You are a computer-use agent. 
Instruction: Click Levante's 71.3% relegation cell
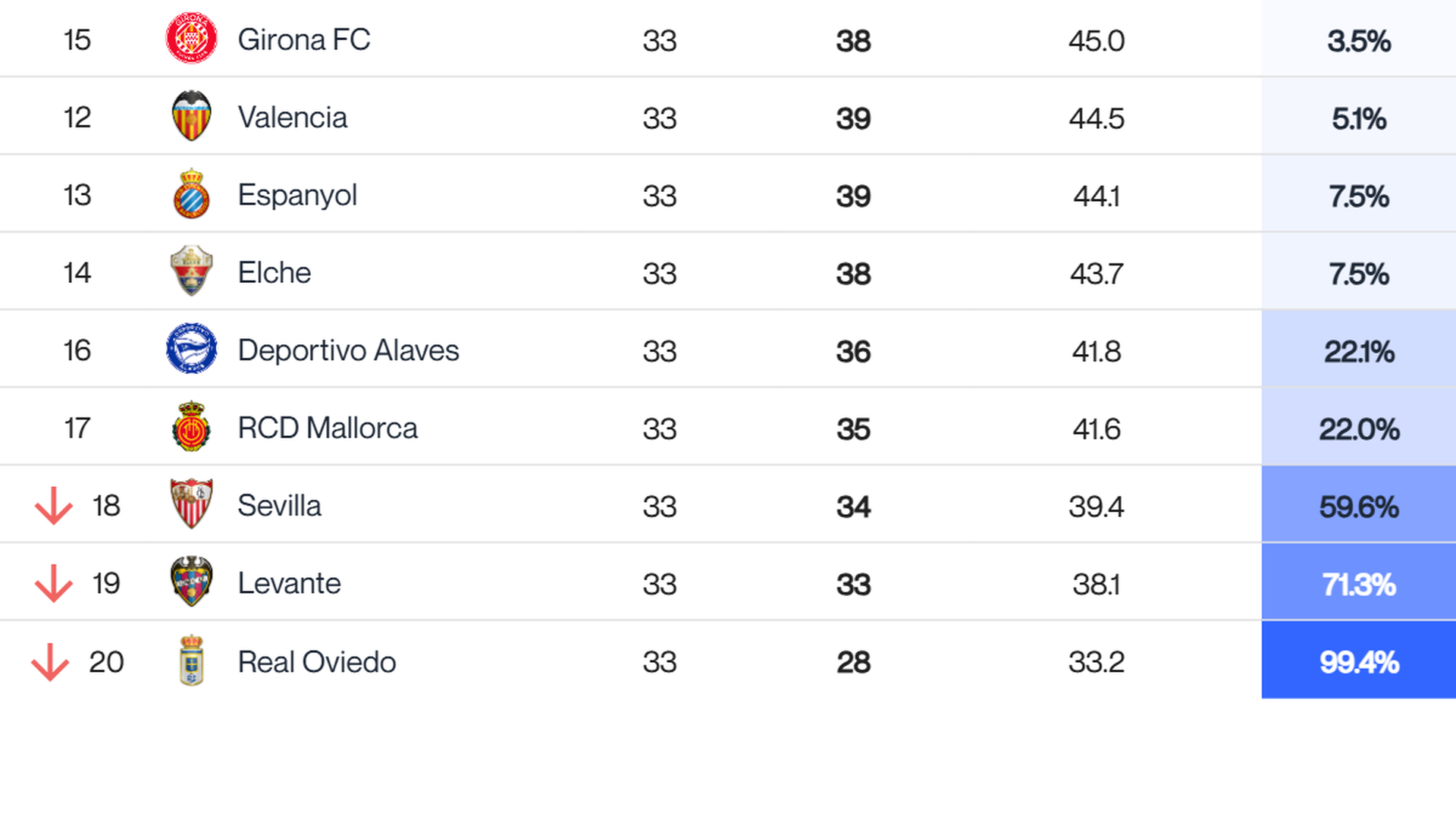(1358, 584)
